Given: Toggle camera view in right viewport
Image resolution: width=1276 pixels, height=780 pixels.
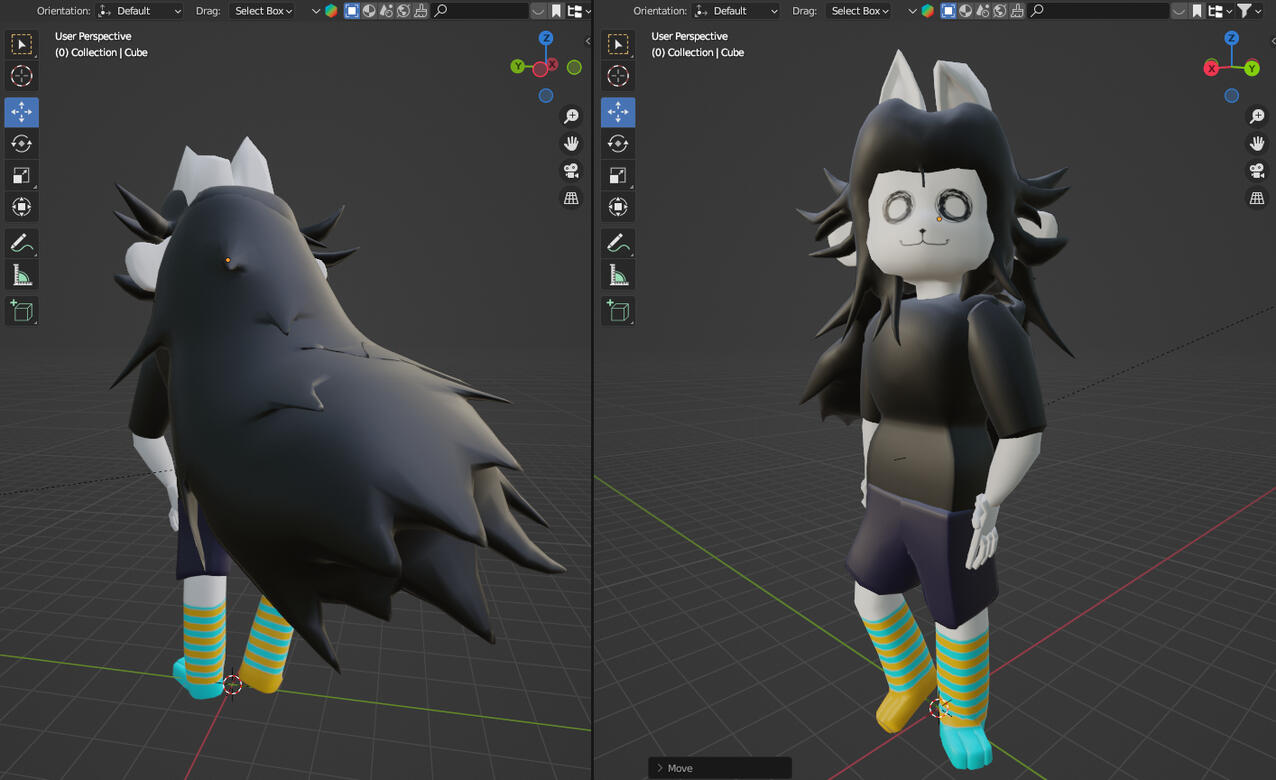Looking at the screenshot, I should pyautogui.click(x=1257, y=171).
